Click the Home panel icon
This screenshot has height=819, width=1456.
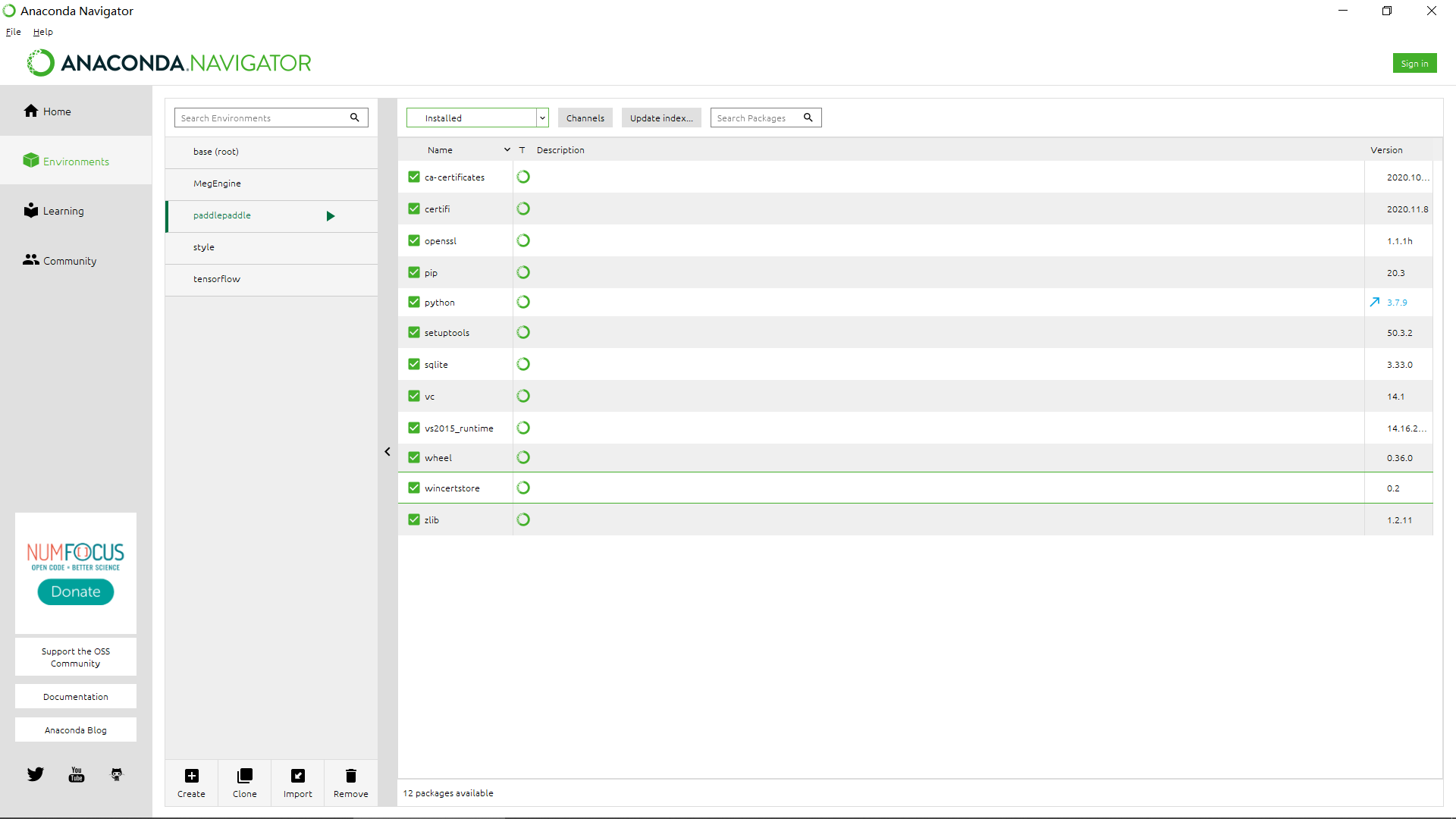click(x=31, y=110)
